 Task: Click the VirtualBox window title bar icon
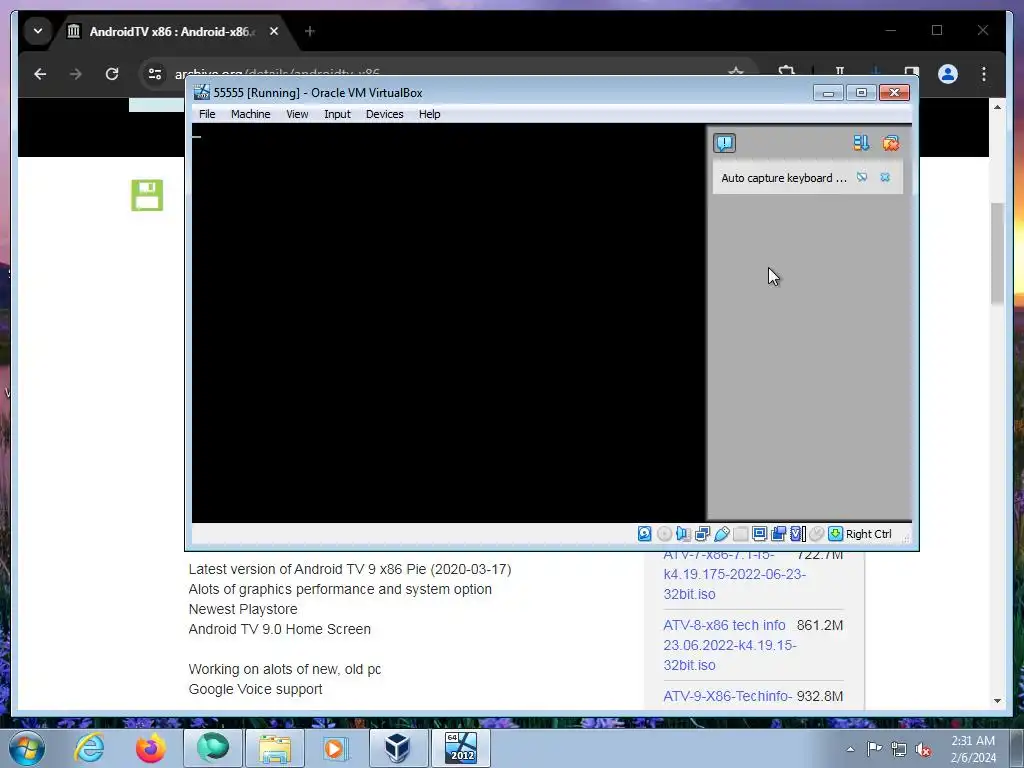pyautogui.click(x=202, y=93)
